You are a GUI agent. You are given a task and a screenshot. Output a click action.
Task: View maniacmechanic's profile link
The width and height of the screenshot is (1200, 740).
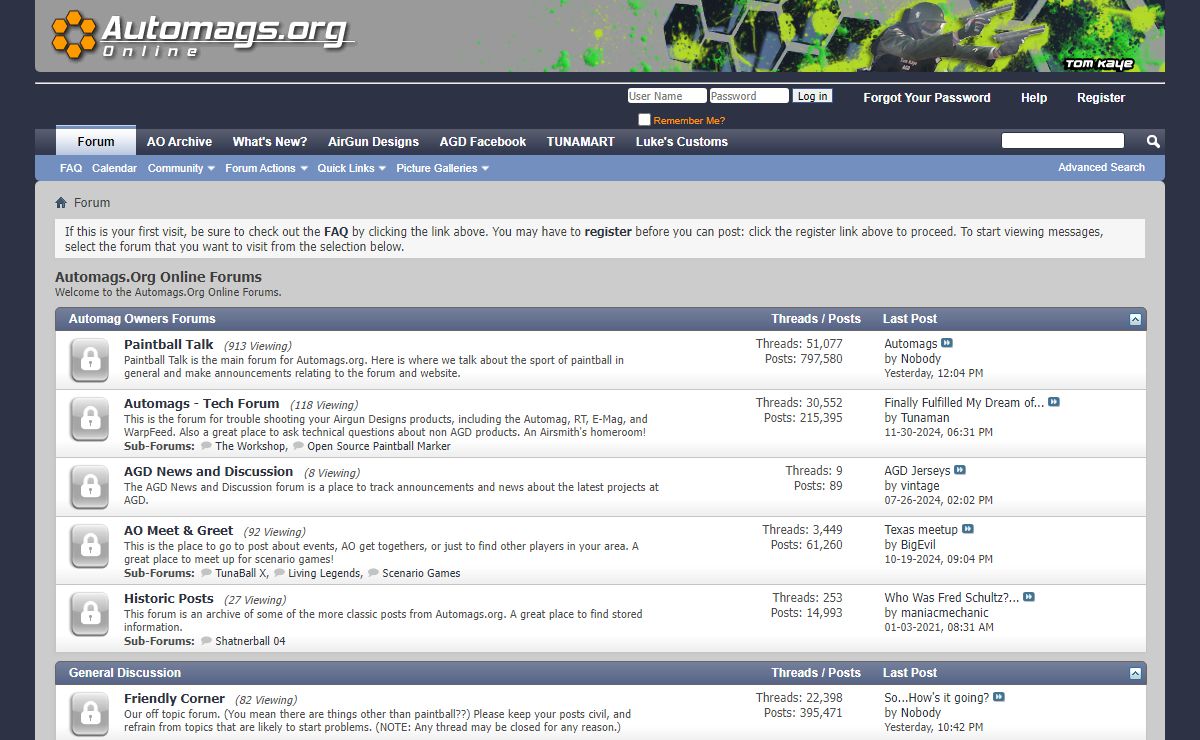tap(944, 613)
